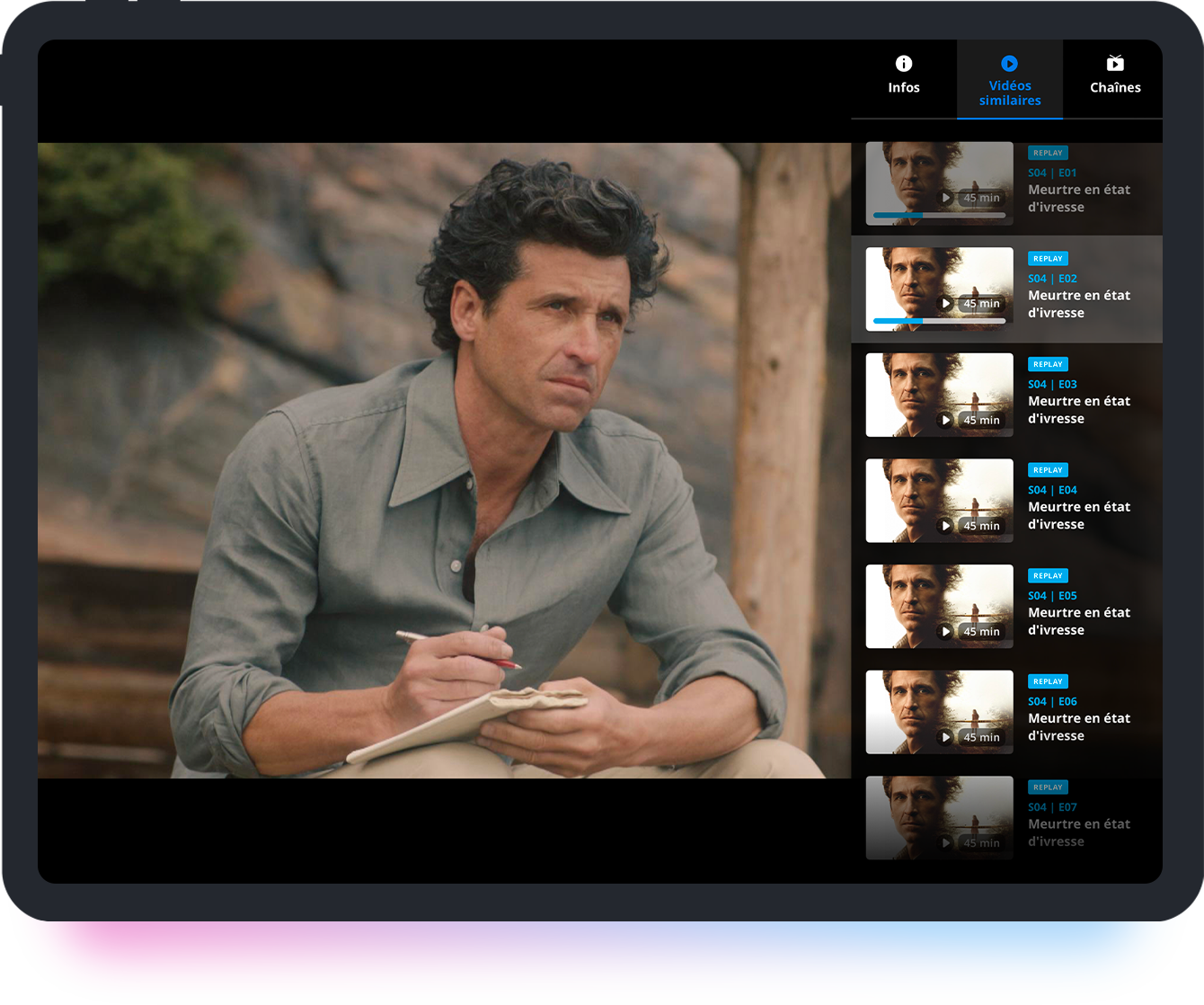Click the '45 min' duration on E05
Image resolution: width=1204 pixels, height=1005 pixels.
(x=981, y=632)
